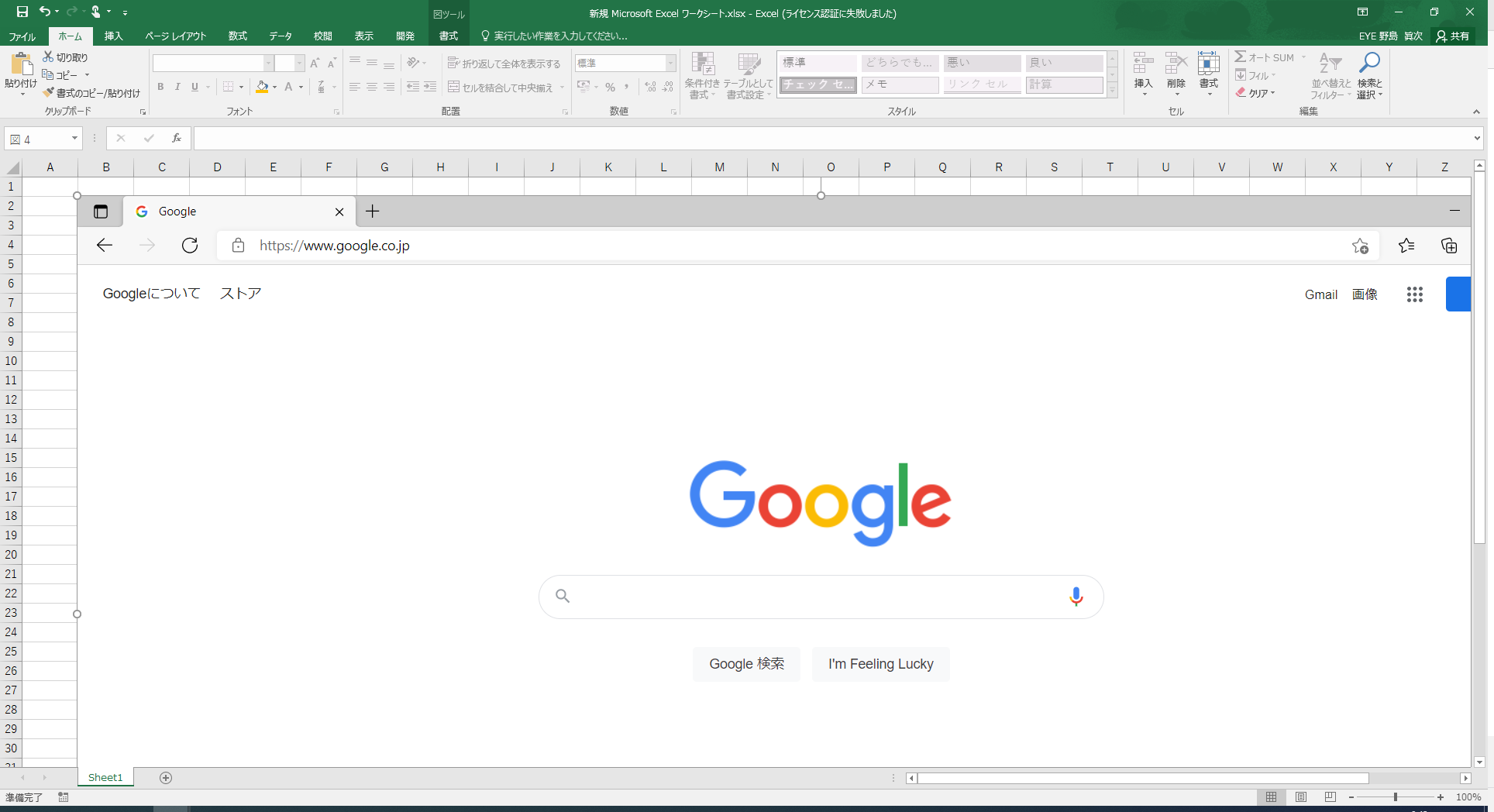The height and width of the screenshot is (812, 1494).
Task: Toggle Underline formatting
Action: 194,87
